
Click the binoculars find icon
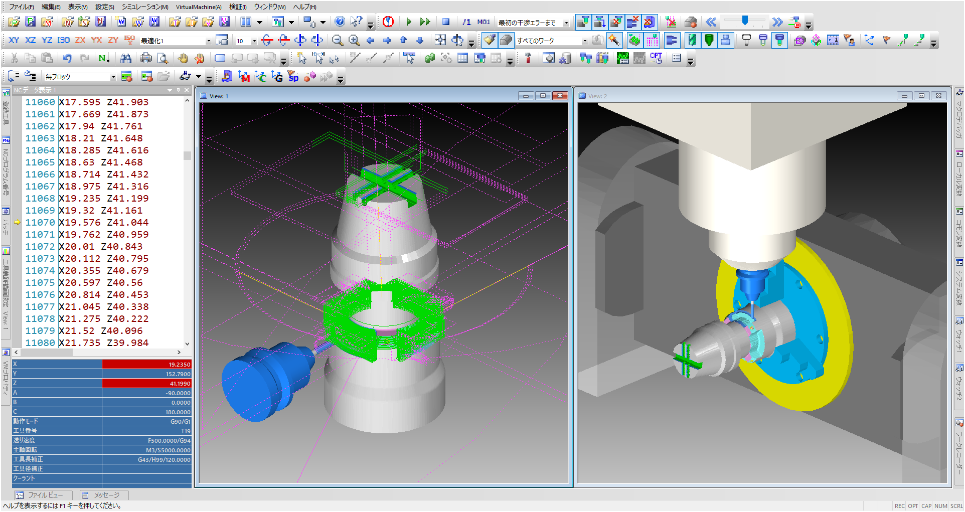click(x=126, y=58)
